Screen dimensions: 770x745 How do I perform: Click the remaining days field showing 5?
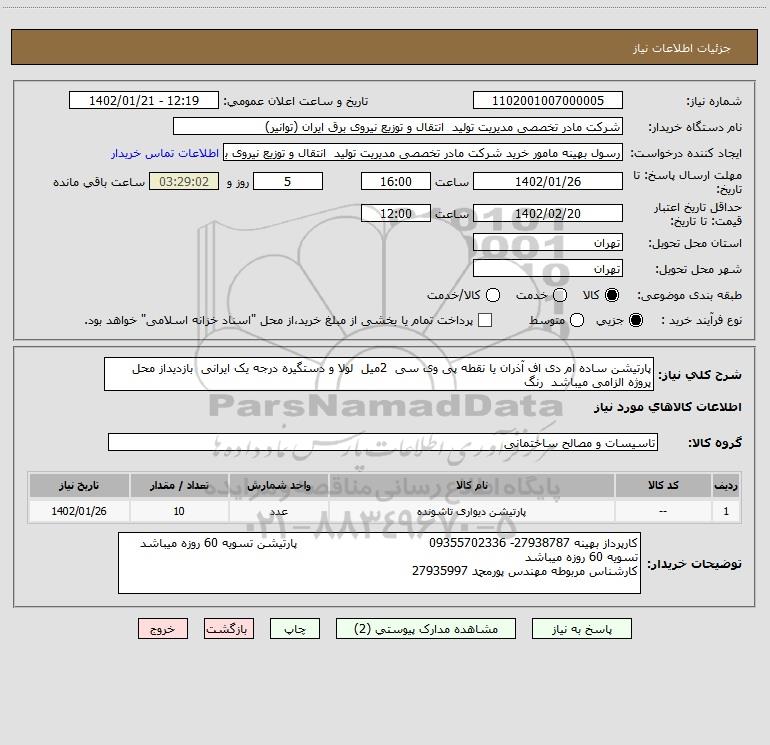point(288,182)
